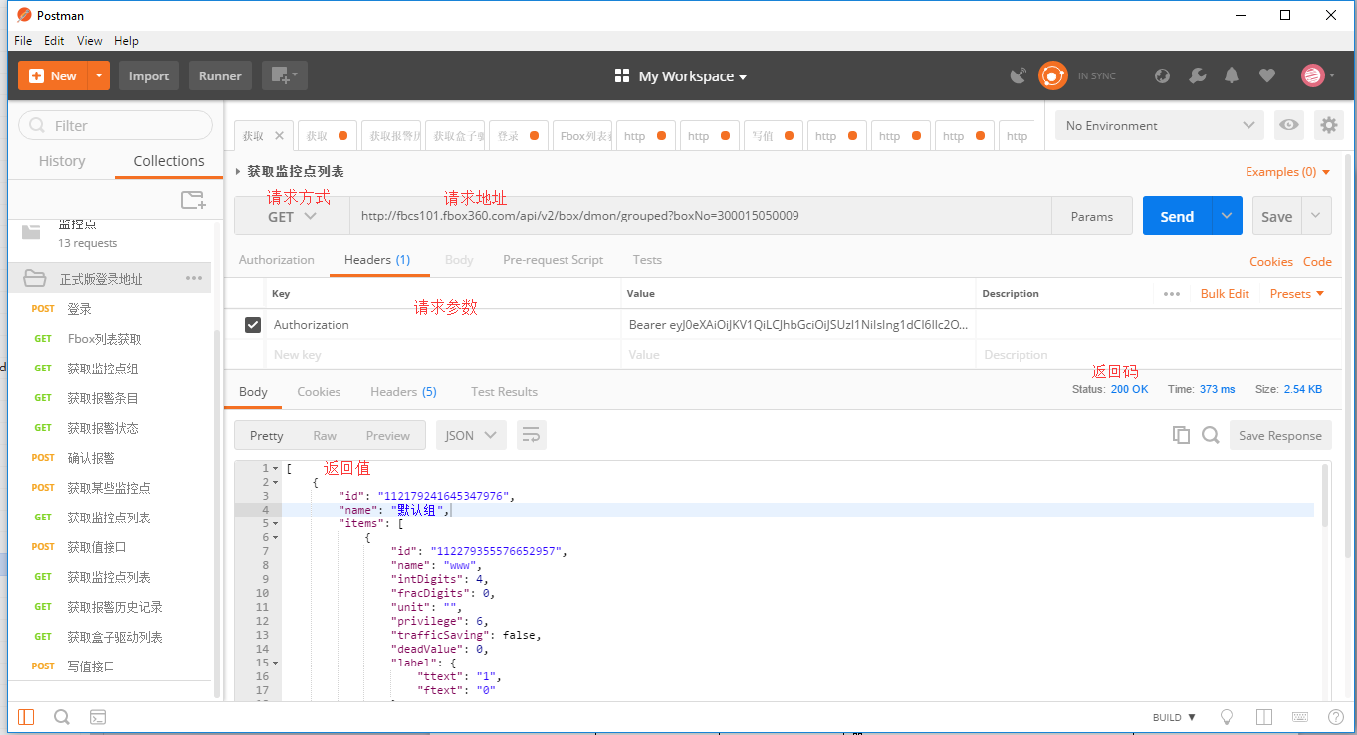Click the collections Filter search field
This screenshot has height=735, width=1357.
coord(115,125)
